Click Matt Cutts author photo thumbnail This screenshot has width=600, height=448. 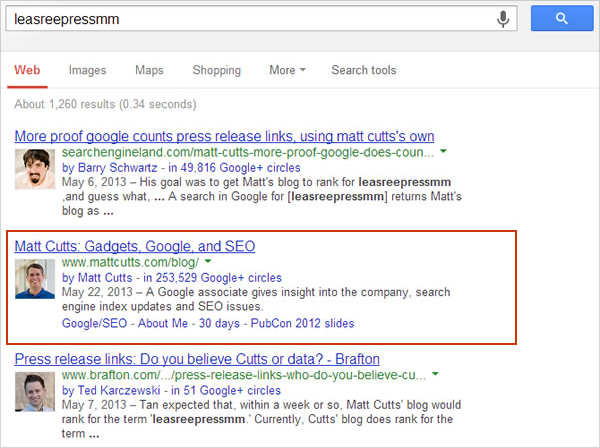point(35,279)
